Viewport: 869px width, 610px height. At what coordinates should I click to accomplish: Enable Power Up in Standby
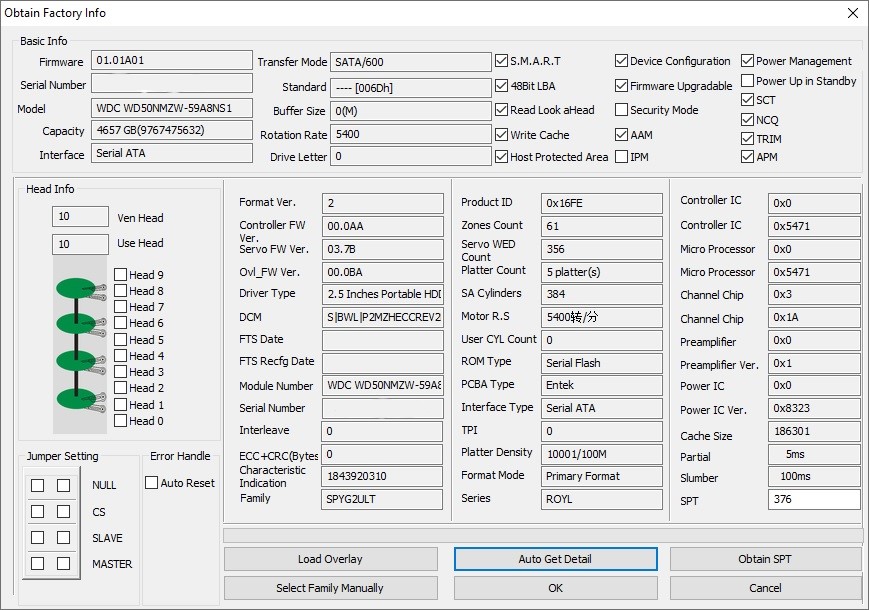(x=747, y=81)
